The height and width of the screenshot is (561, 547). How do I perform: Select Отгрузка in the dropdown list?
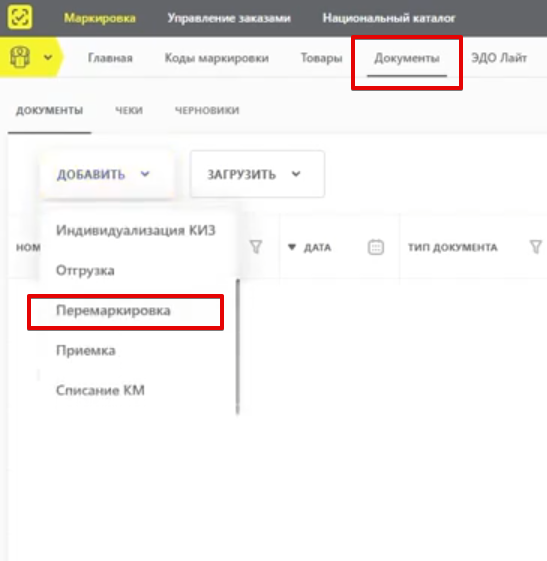pyautogui.click(x=85, y=270)
